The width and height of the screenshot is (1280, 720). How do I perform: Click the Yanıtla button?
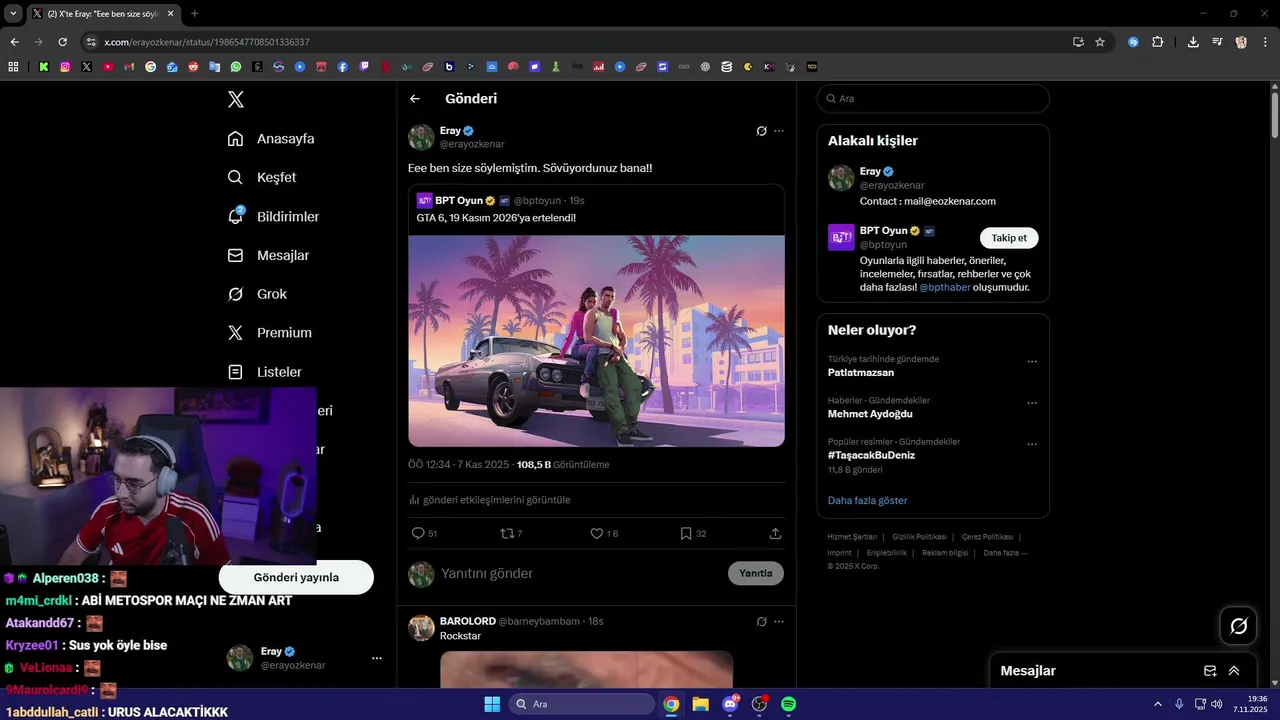(x=755, y=573)
